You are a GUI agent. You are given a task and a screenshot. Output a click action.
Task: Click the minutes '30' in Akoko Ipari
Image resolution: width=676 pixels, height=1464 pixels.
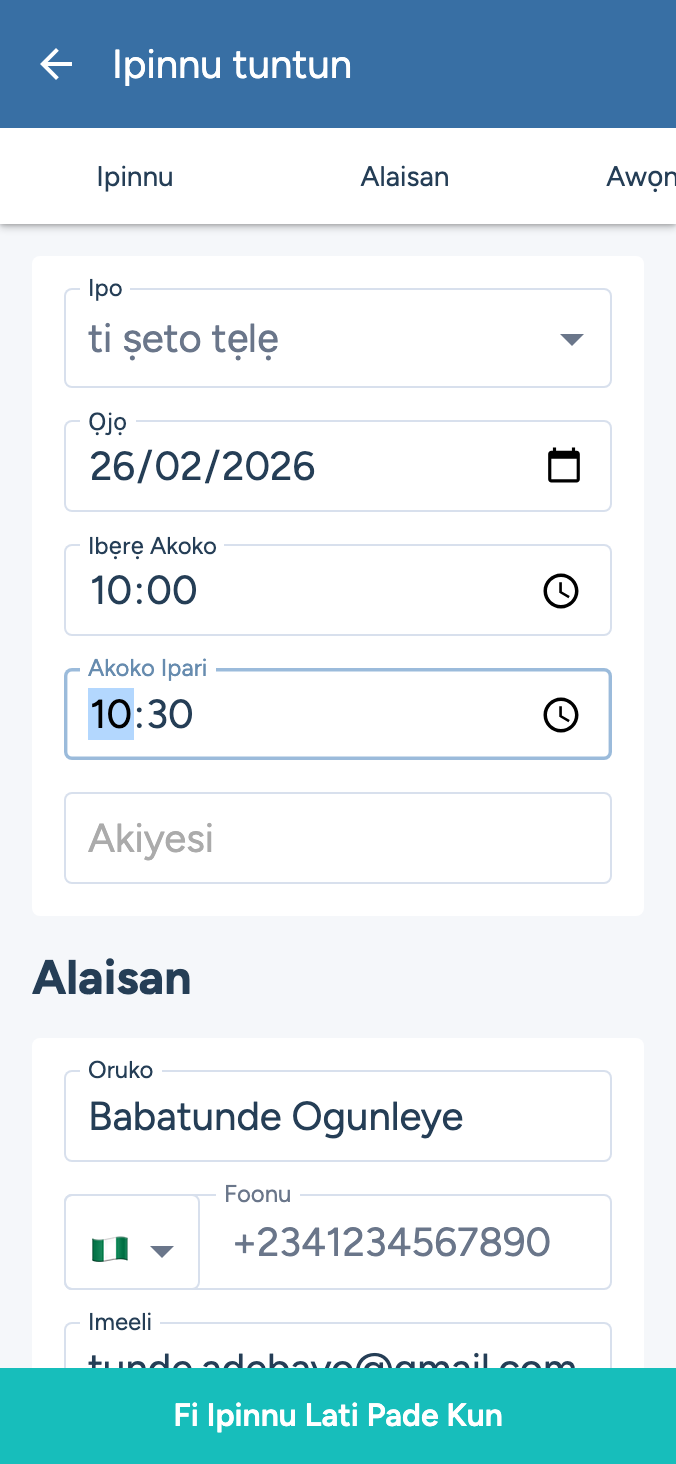pos(169,714)
